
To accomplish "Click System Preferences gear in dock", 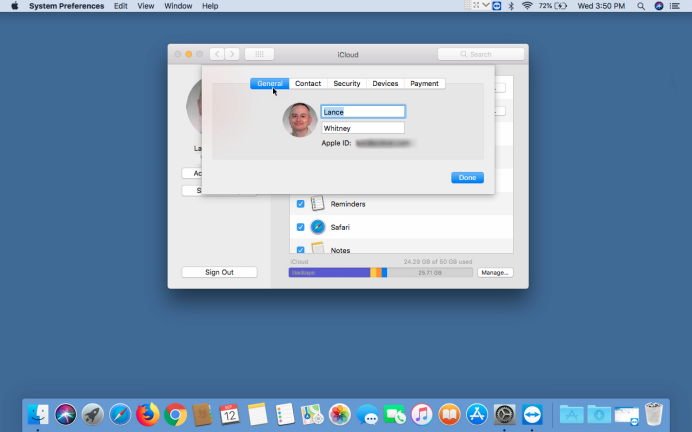I will pos(504,414).
